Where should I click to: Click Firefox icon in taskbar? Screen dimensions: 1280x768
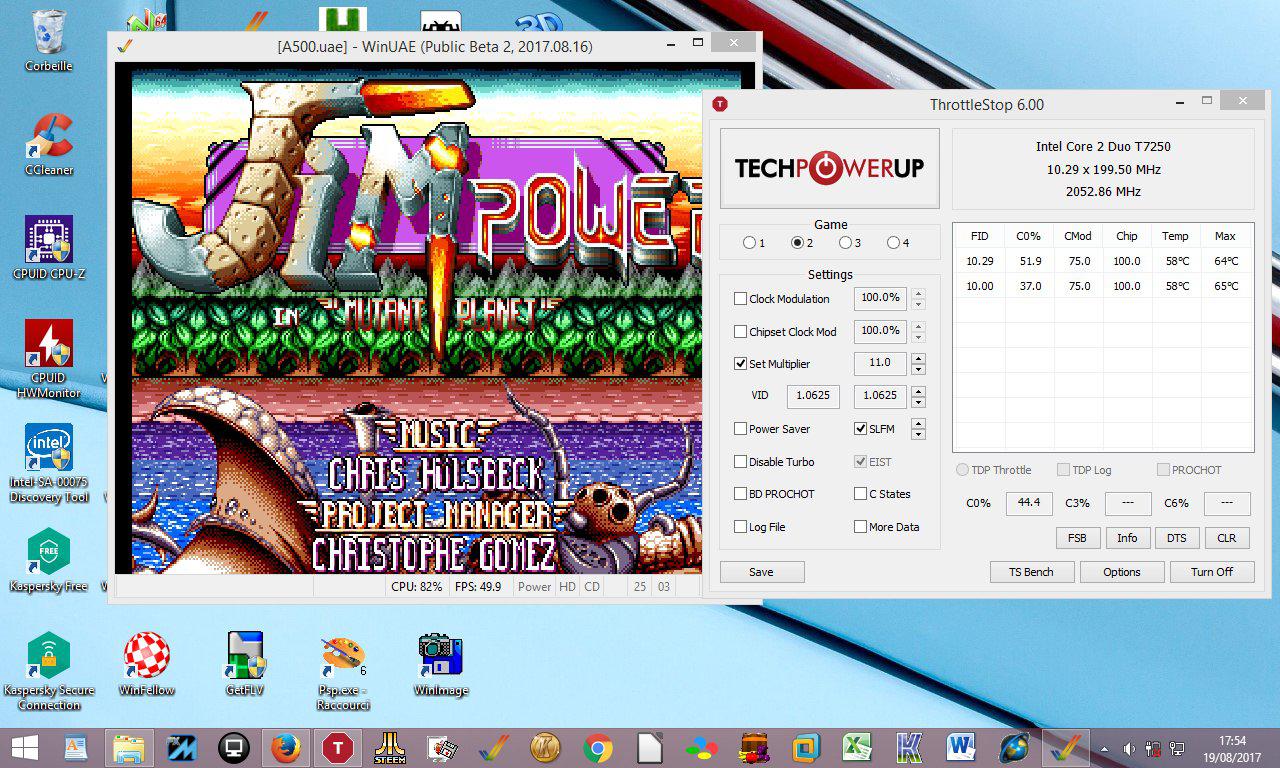click(285, 748)
